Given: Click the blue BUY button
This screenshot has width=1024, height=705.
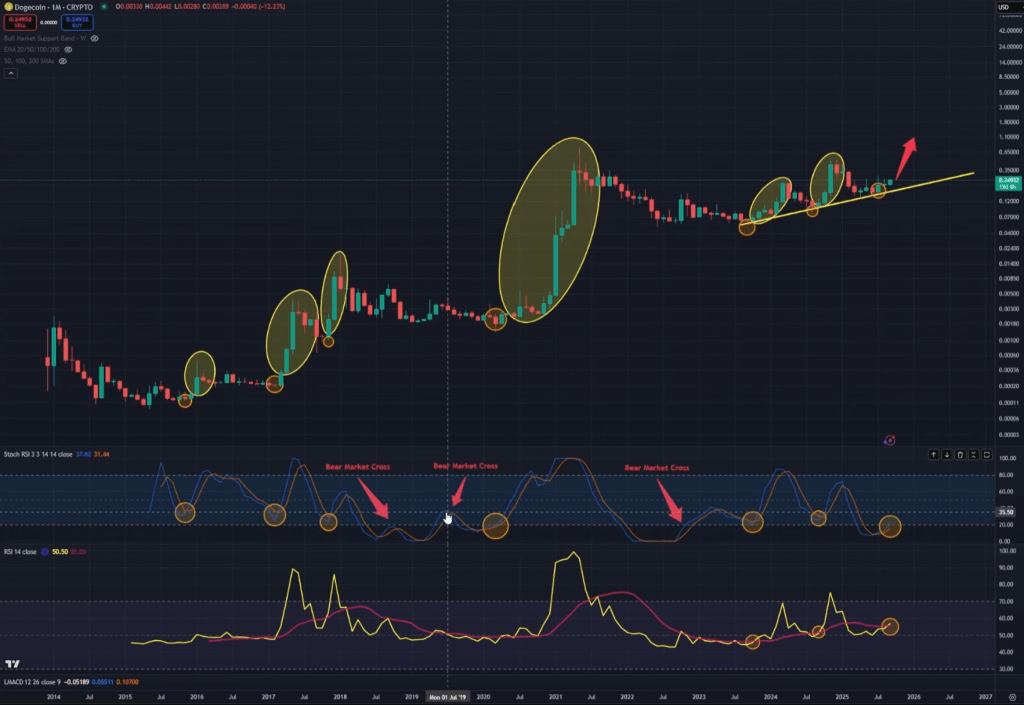Looking at the screenshot, I should click(x=77, y=22).
